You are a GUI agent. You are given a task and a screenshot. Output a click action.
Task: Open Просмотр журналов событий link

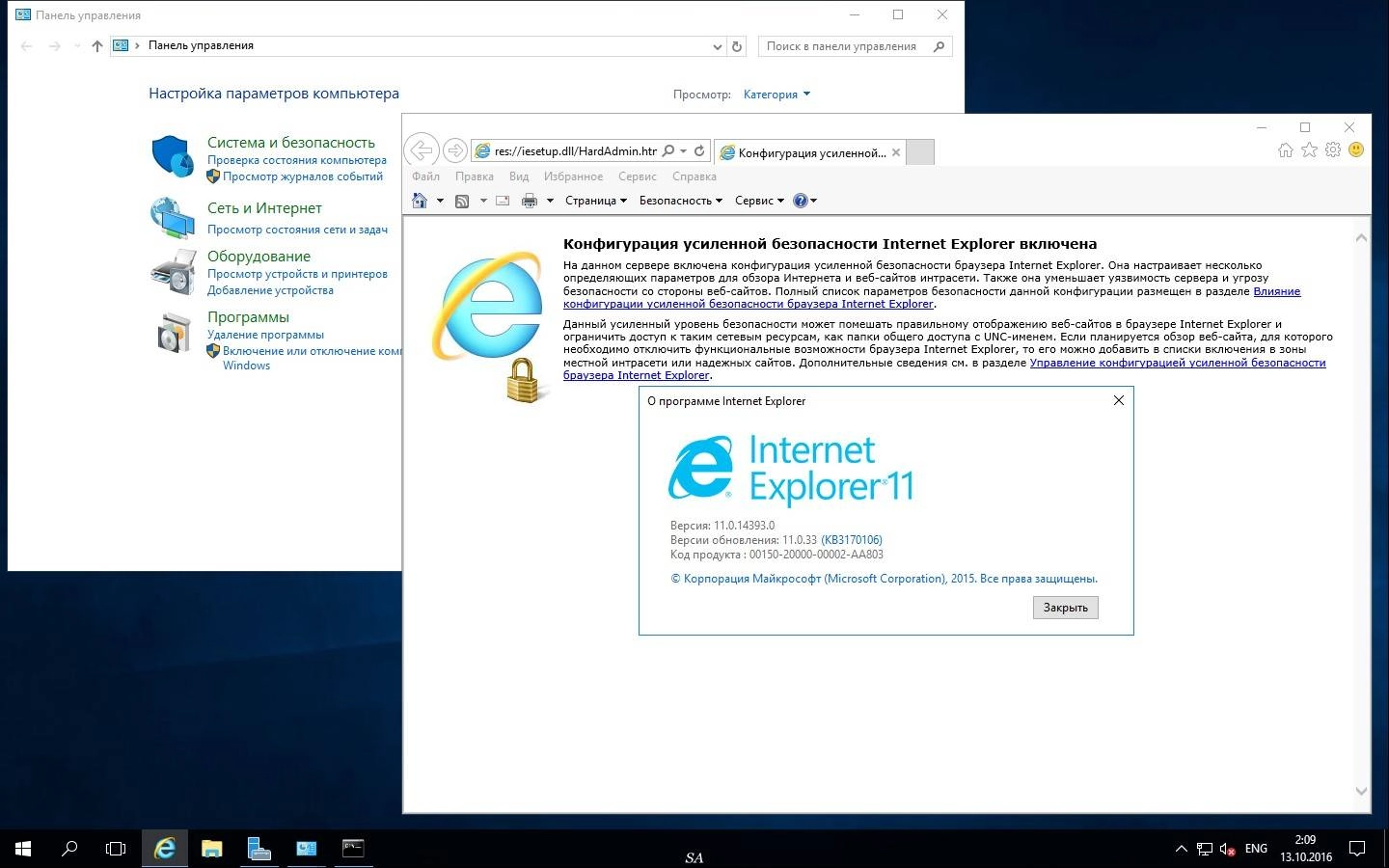click(x=303, y=176)
